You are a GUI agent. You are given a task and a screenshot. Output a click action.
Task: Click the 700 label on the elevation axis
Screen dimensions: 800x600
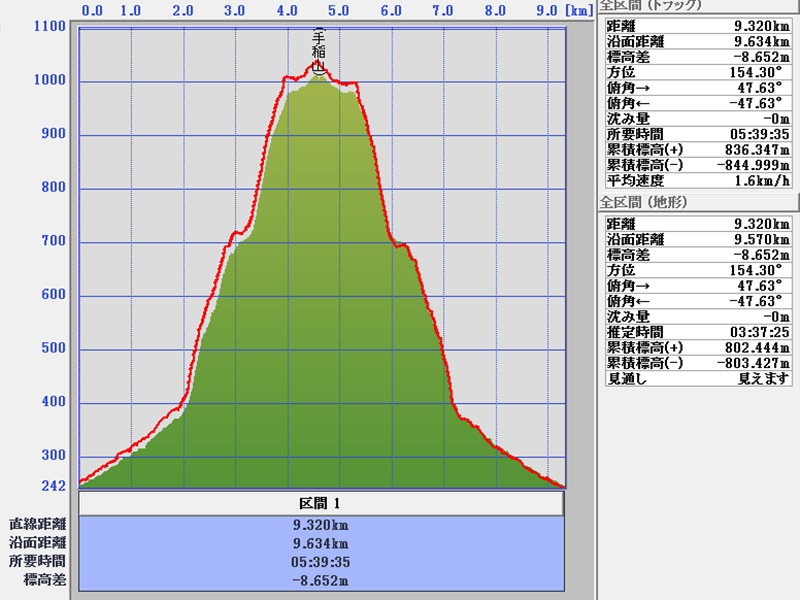tap(52, 241)
